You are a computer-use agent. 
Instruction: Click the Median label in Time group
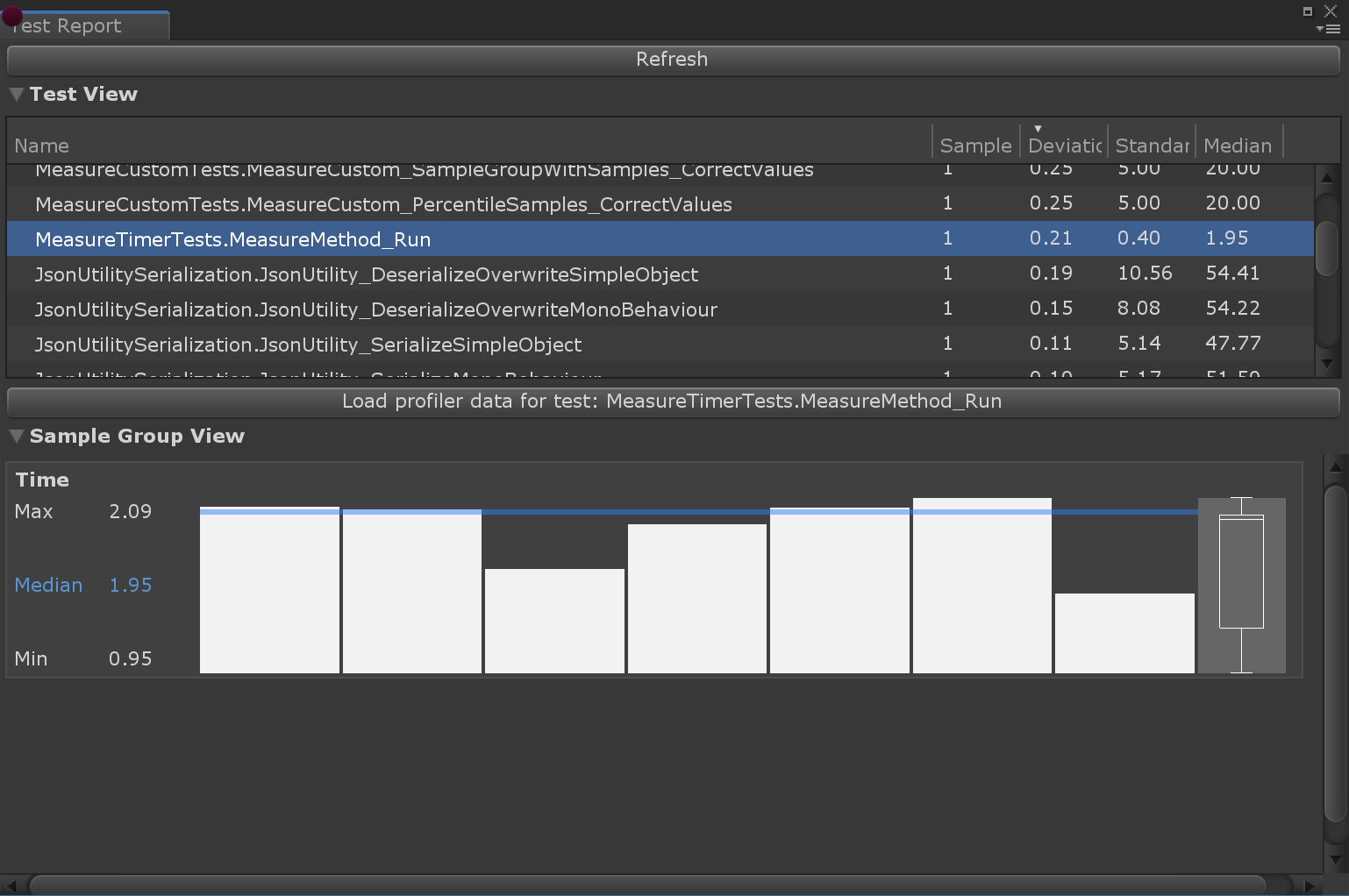(48, 585)
